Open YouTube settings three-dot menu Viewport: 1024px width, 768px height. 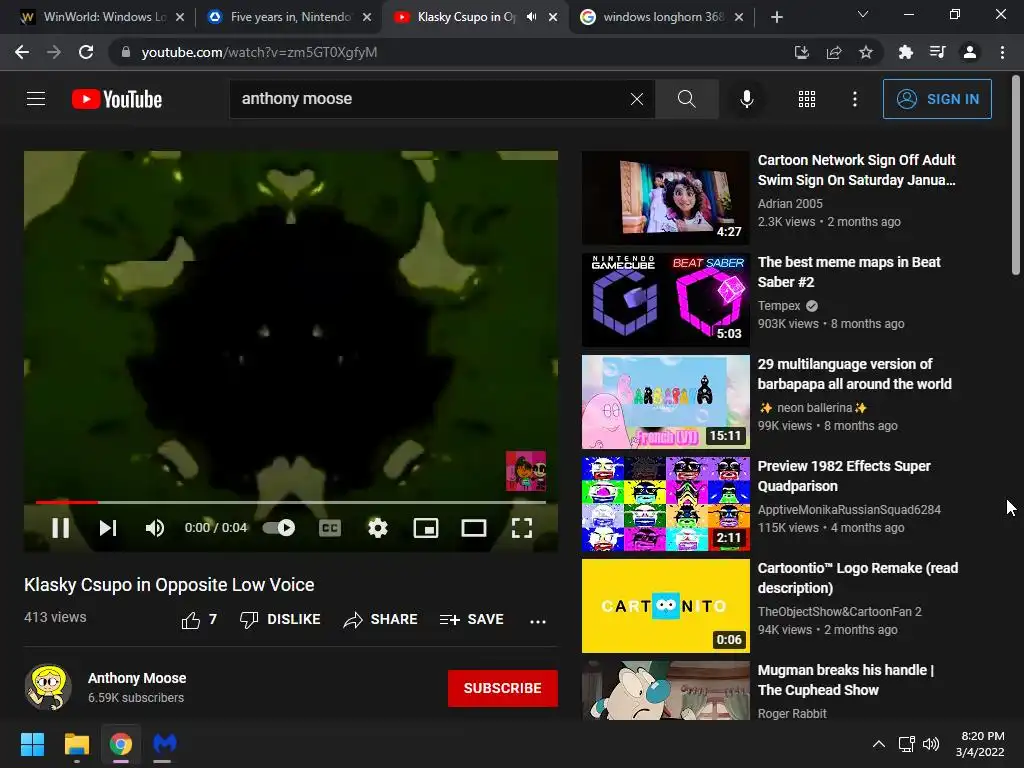pos(854,99)
